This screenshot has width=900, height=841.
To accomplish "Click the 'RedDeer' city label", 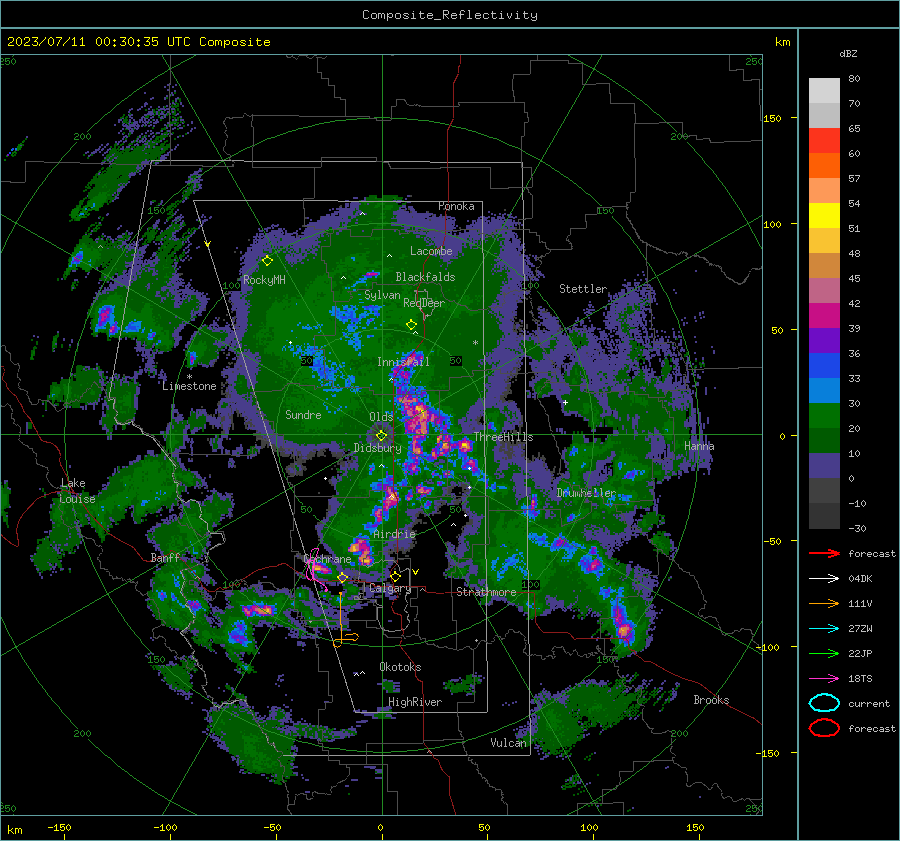I will coord(424,303).
